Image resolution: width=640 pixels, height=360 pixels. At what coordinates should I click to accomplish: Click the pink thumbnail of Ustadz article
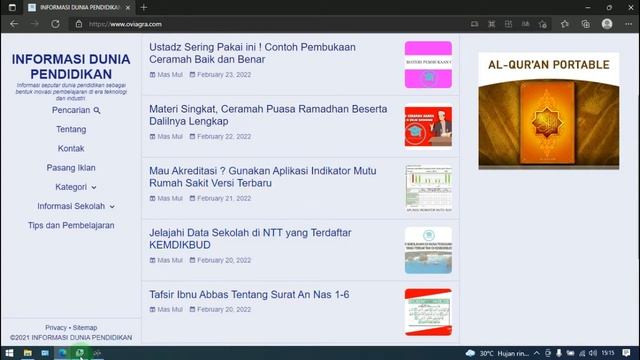(x=428, y=64)
